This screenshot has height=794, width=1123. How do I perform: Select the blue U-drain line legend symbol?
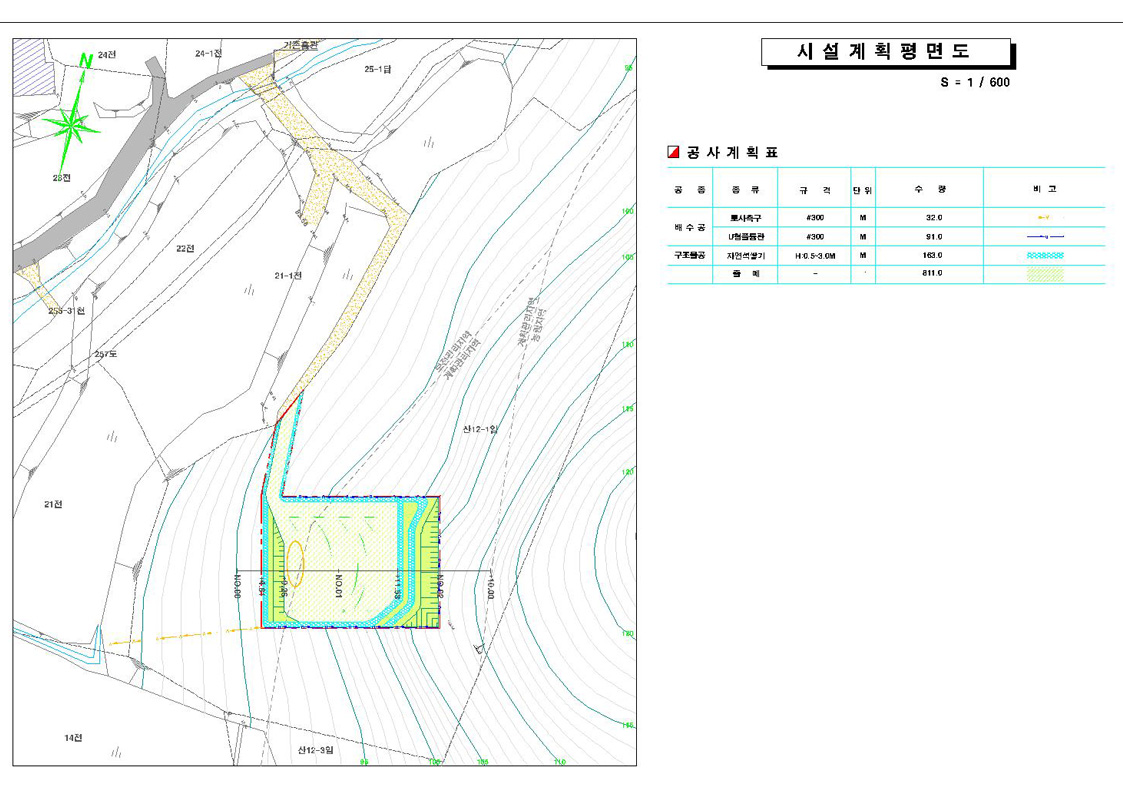(x=1044, y=237)
